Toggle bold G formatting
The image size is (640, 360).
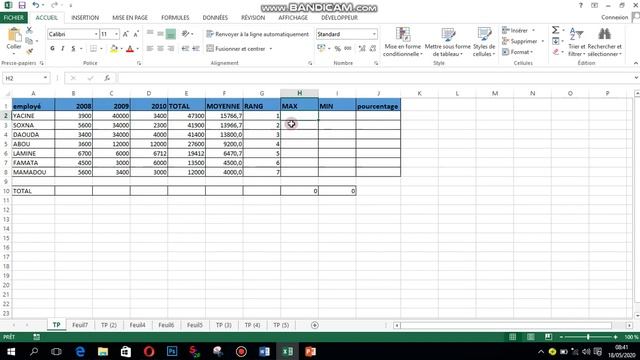[52, 49]
